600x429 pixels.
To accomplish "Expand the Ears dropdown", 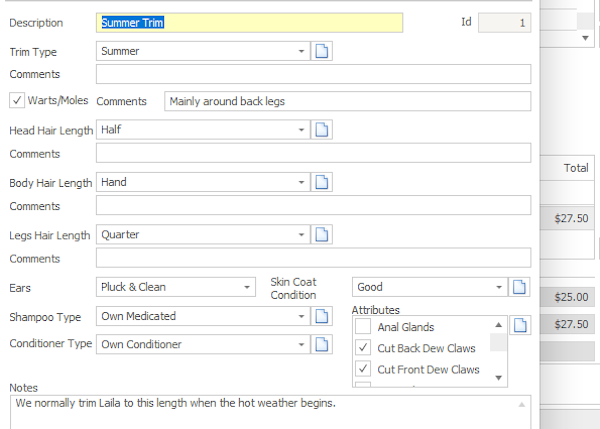I will 247,287.
